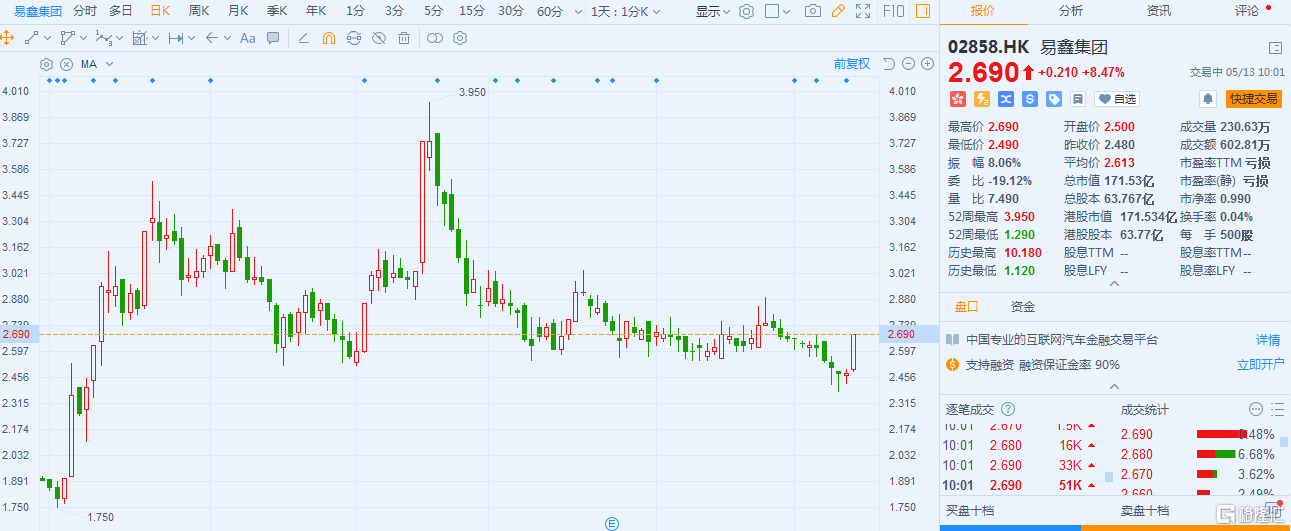Take a chart screenshot with camera icon
This screenshot has height=531, width=1291.
813,11
